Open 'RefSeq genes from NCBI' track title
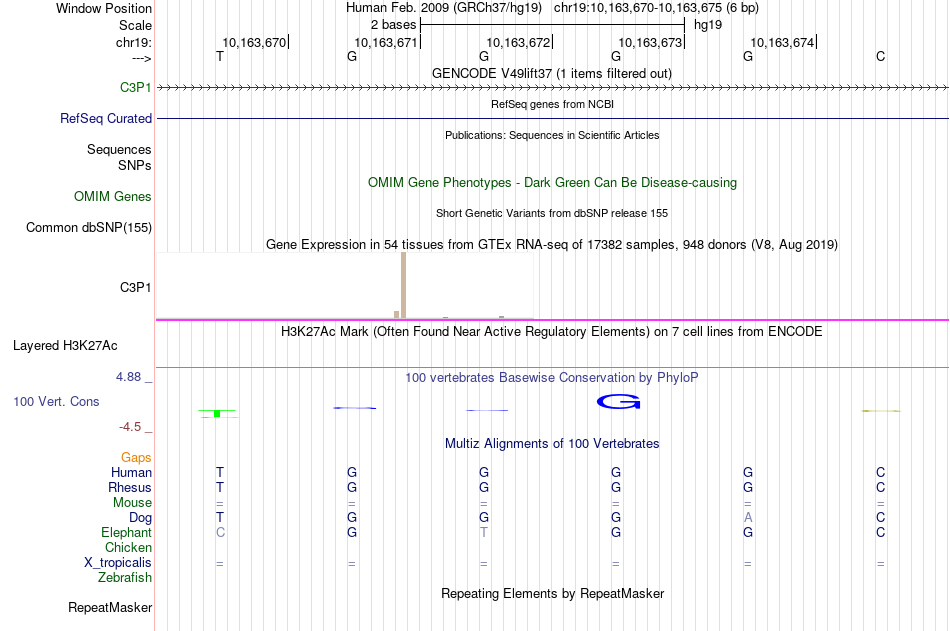The image size is (950, 631). [x=552, y=104]
